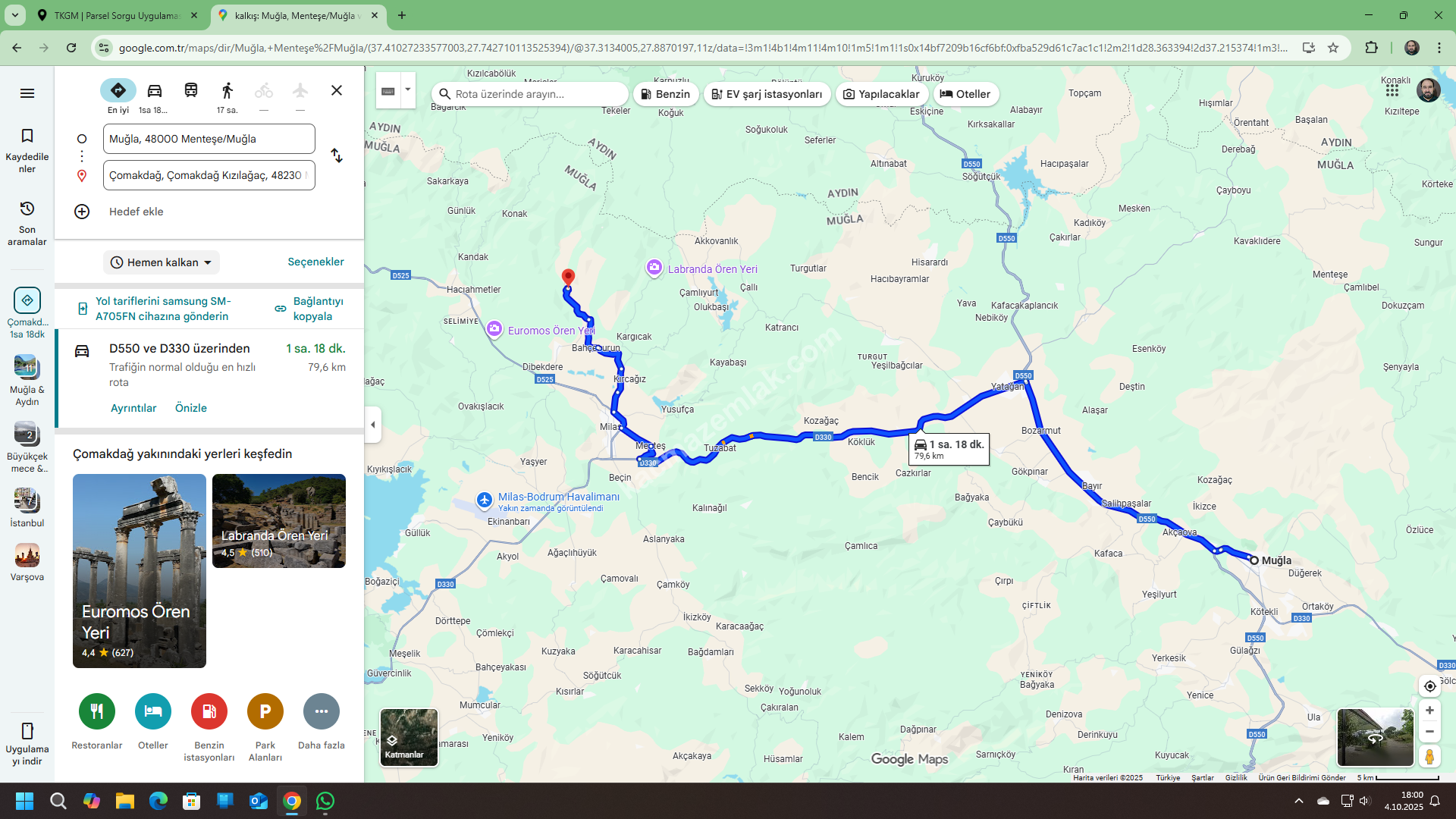Viewport: 1456px width, 819px height.
Task: Select the driving travel mode icon
Action: 155,91
